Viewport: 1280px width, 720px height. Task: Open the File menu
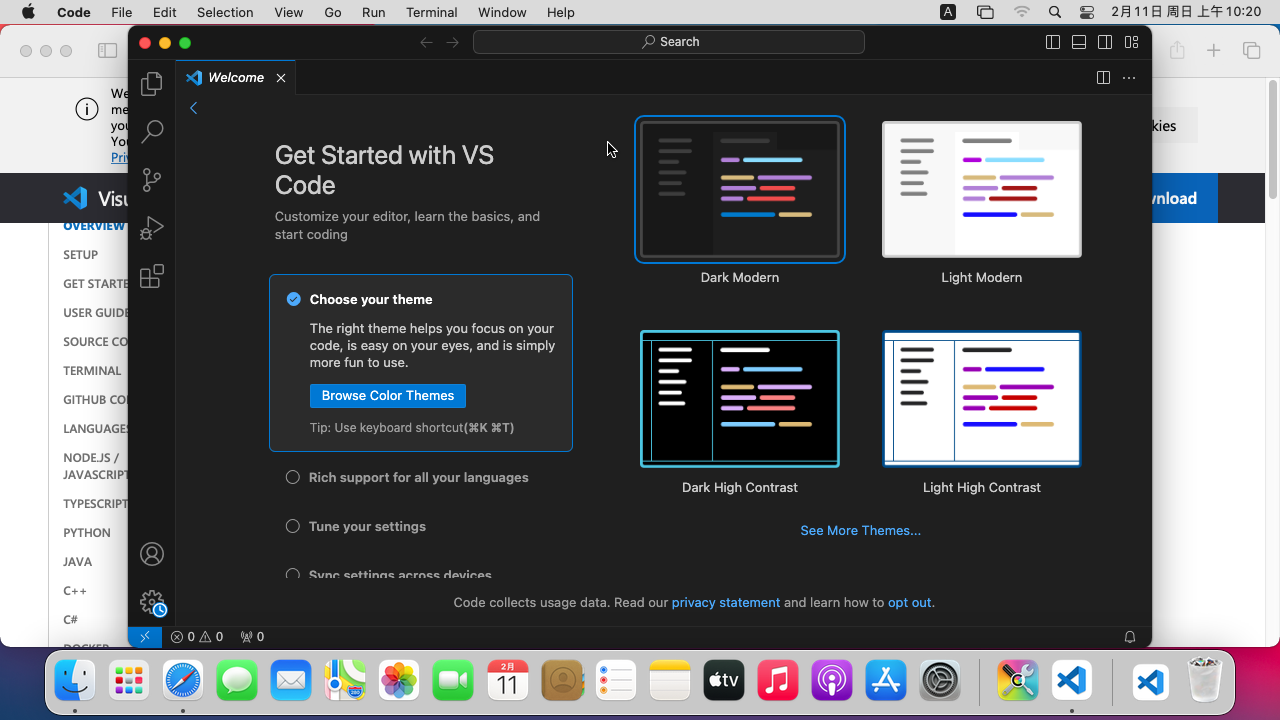click(x=122, y=12)
